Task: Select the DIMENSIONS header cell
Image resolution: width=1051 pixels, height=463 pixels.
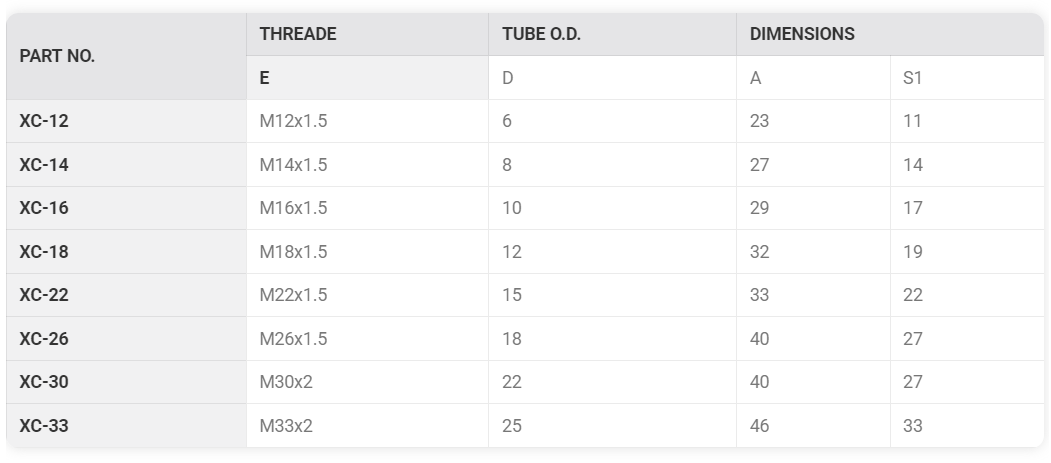Action: tap(802, 34)
